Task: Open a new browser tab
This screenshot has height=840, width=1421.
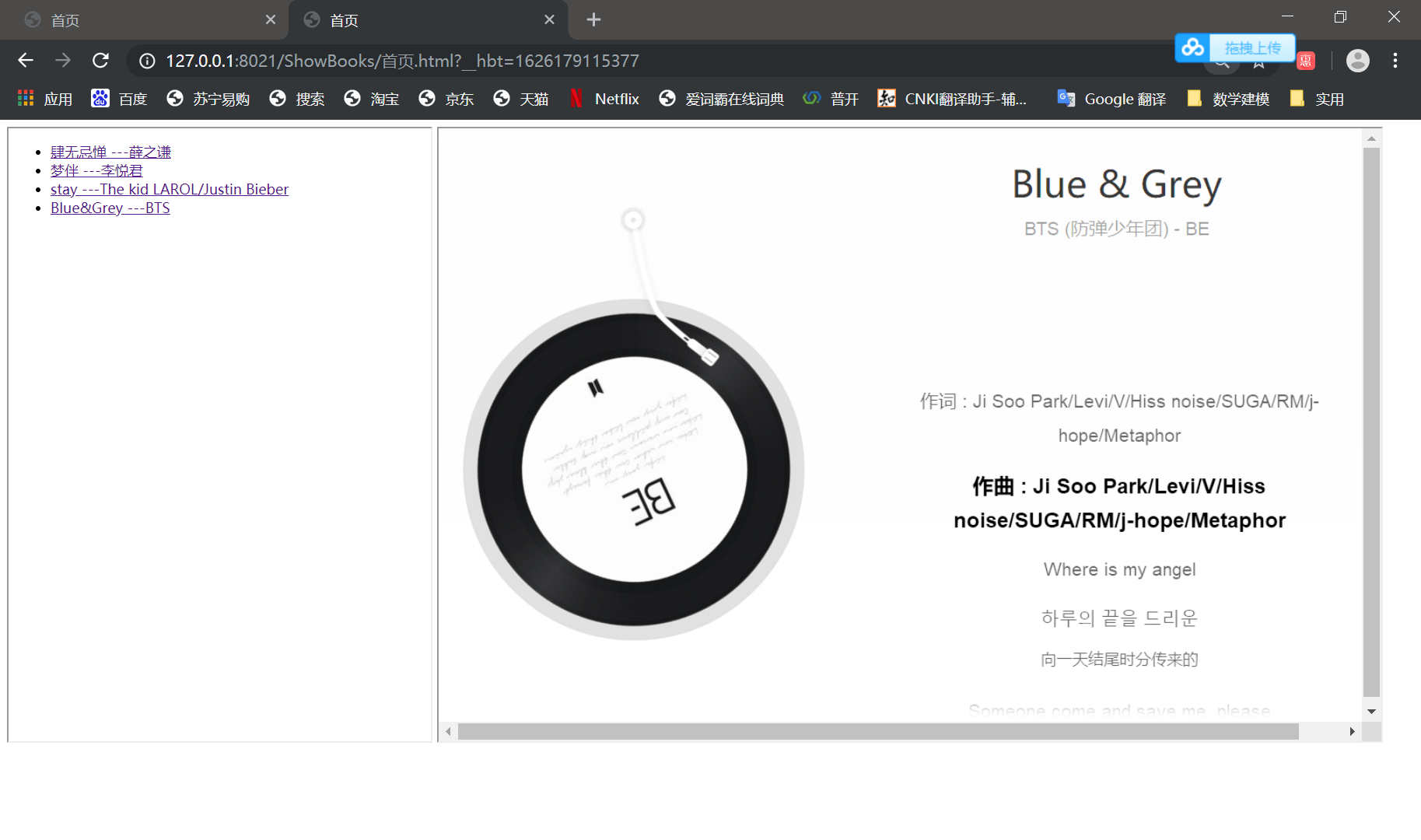Action: click(593, 19)
